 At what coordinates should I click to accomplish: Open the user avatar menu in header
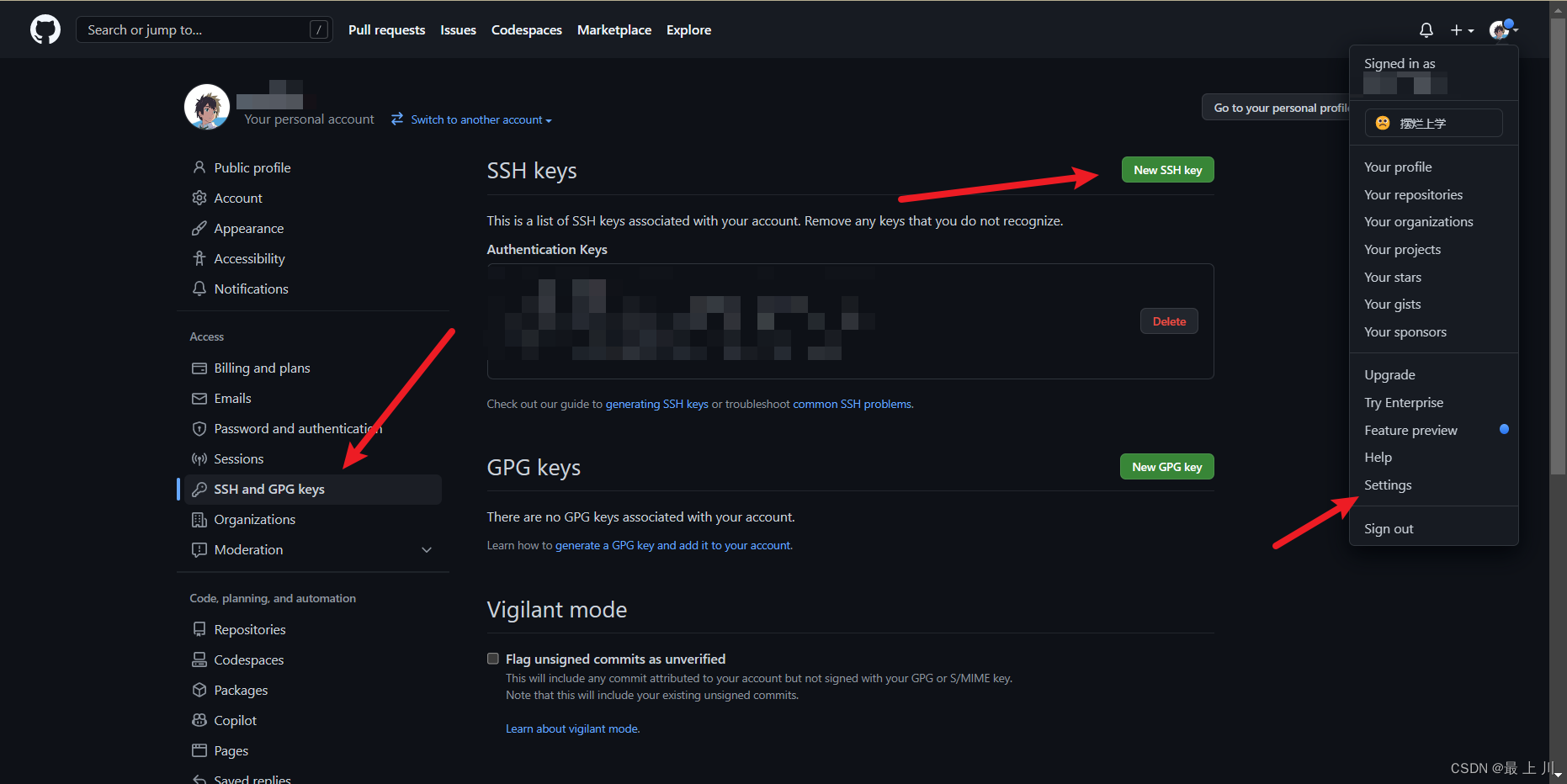(1503, 29)
